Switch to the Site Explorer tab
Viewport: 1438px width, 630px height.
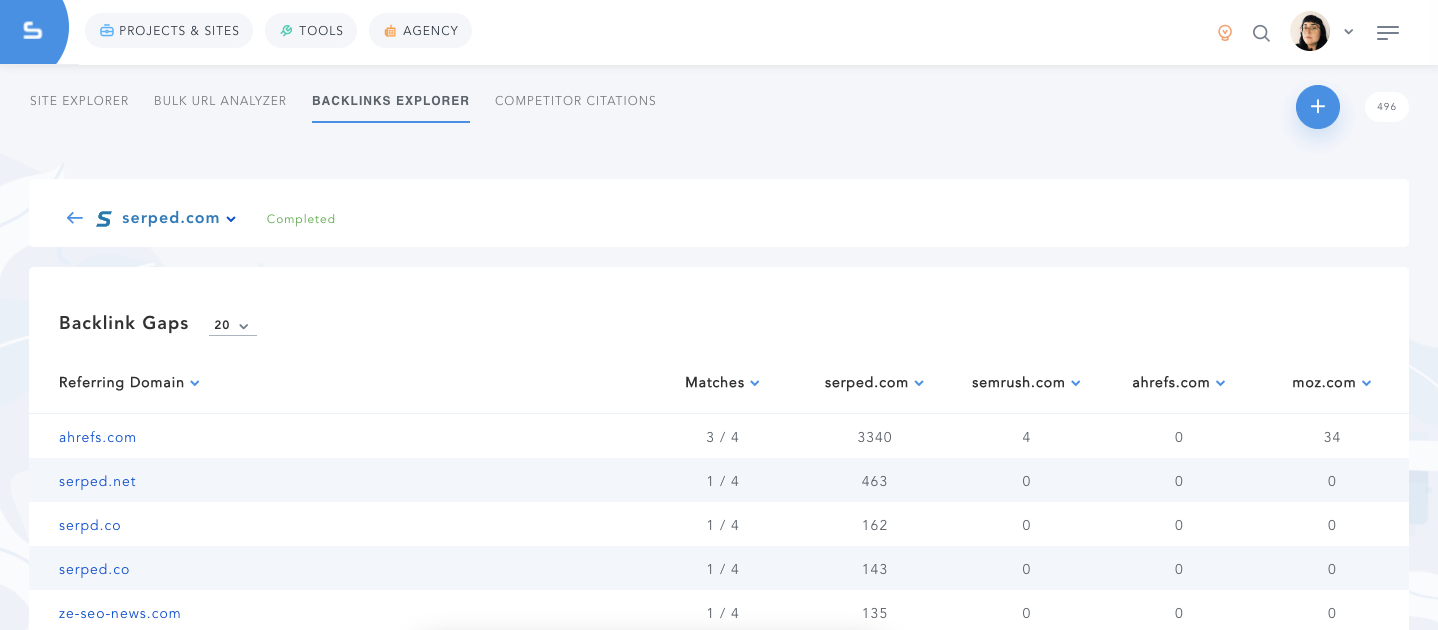click(79, 101)
